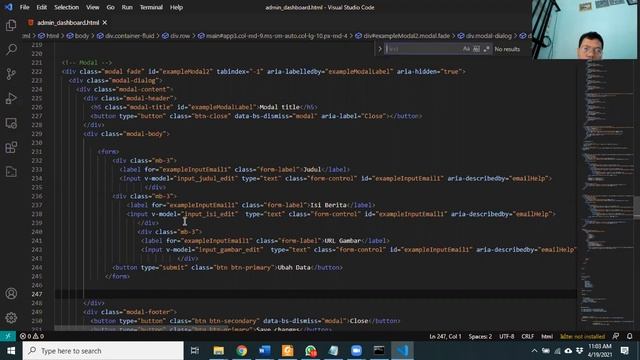Open Zoom from the taskbar
The height and width of the screenshot is (360, 640).
(x=356, y=351)
